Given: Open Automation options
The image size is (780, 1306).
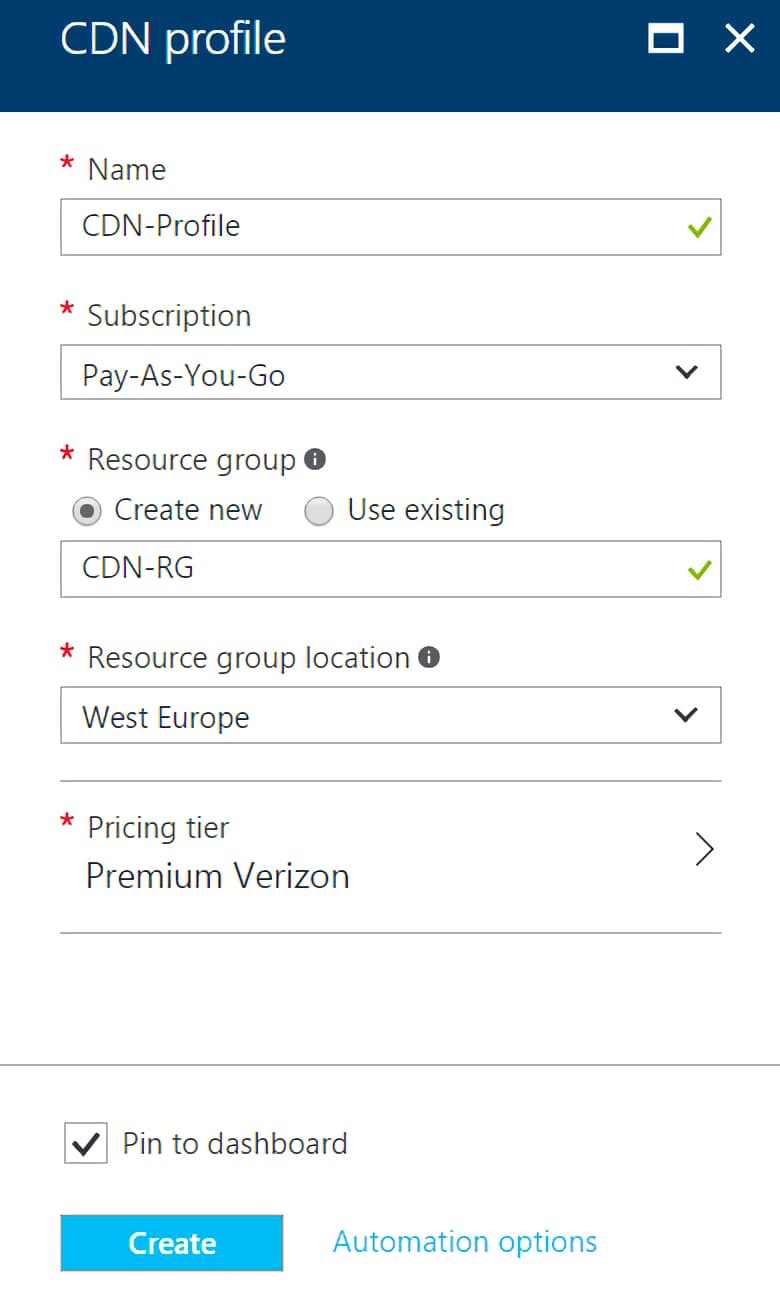Looking at the screenshot, I should pos(464,1240).
